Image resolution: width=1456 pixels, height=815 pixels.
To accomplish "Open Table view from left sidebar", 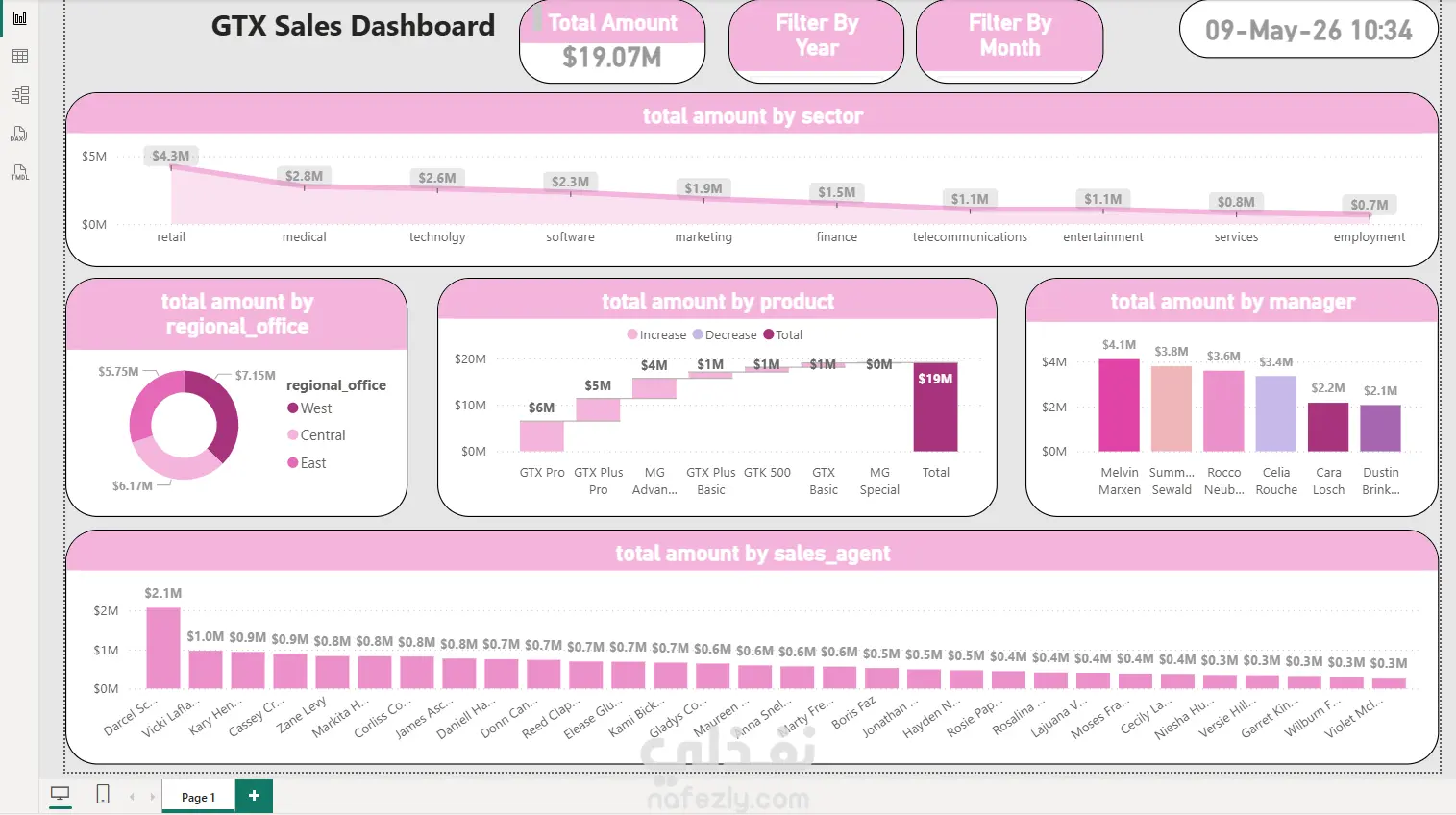I will pos(19,57).
